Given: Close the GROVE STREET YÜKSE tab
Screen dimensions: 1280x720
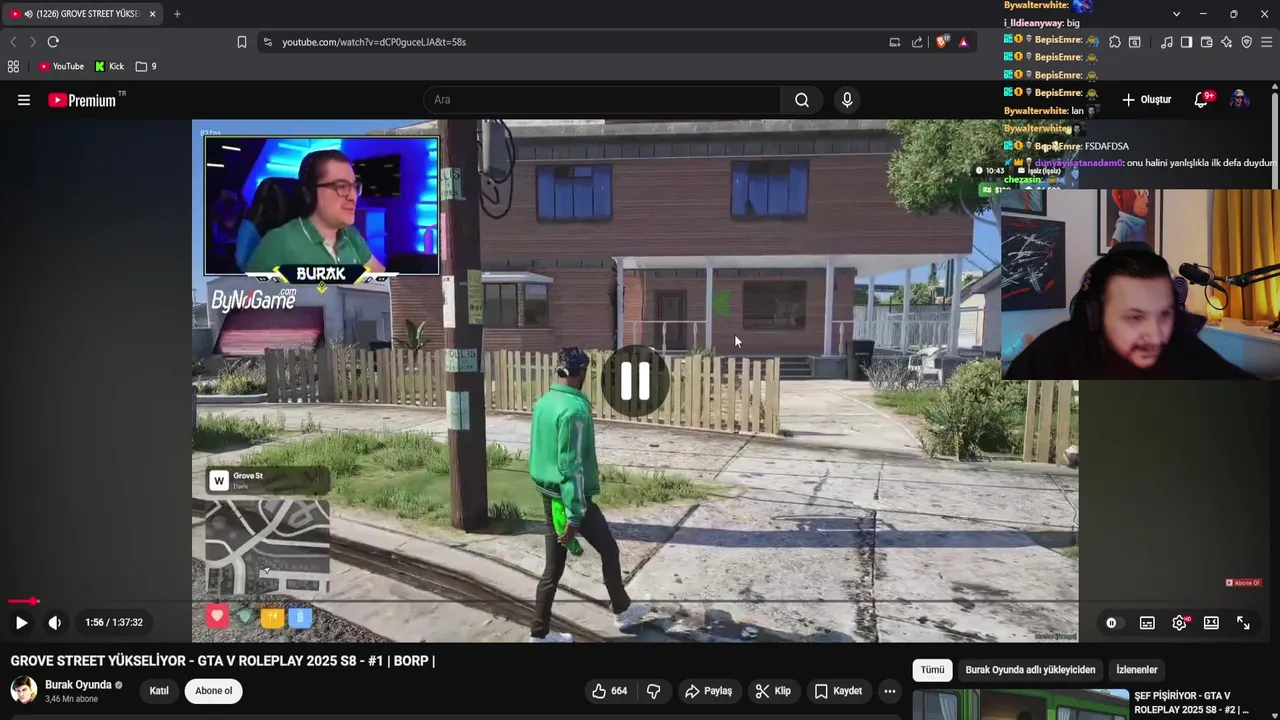Looking at the screenshot, I should click(152, 14).
